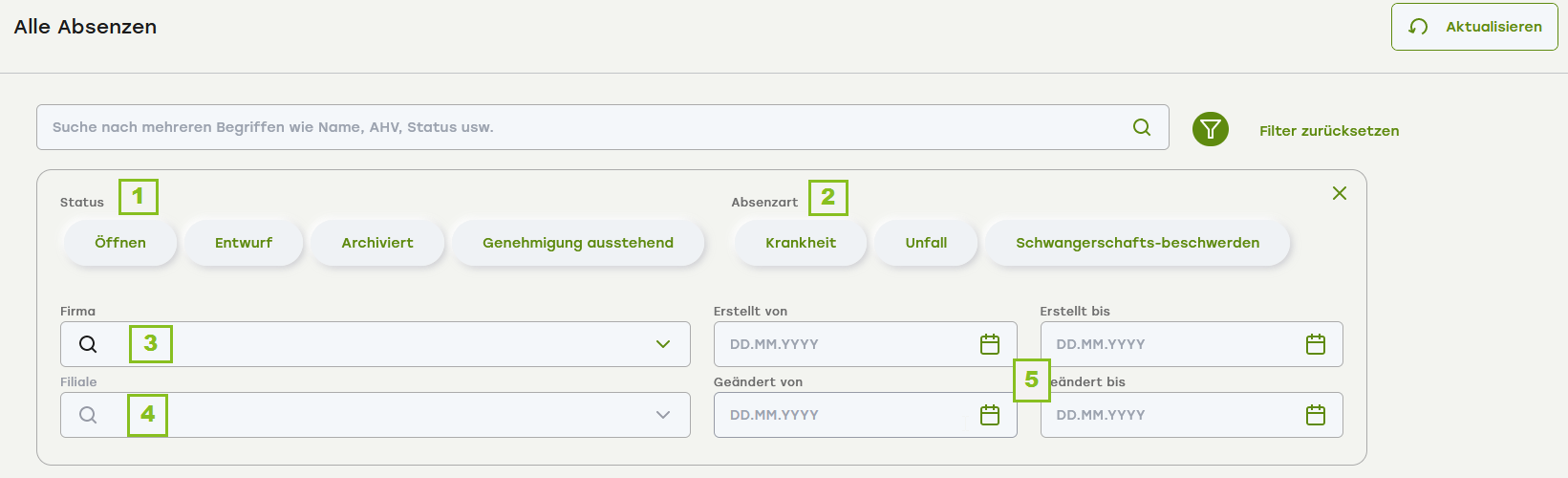Expand the Filiale dropdown chevron

(x=663, y=415)
